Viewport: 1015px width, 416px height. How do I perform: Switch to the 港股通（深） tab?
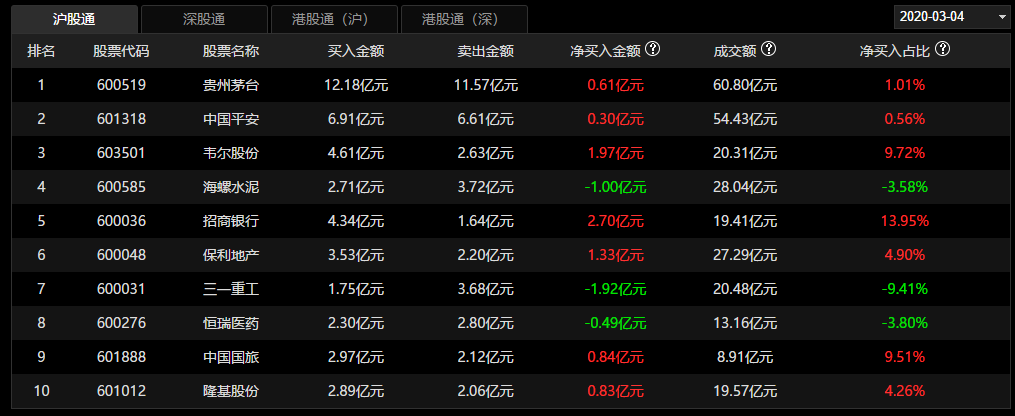pyautogui.click(x=464, y=19)
